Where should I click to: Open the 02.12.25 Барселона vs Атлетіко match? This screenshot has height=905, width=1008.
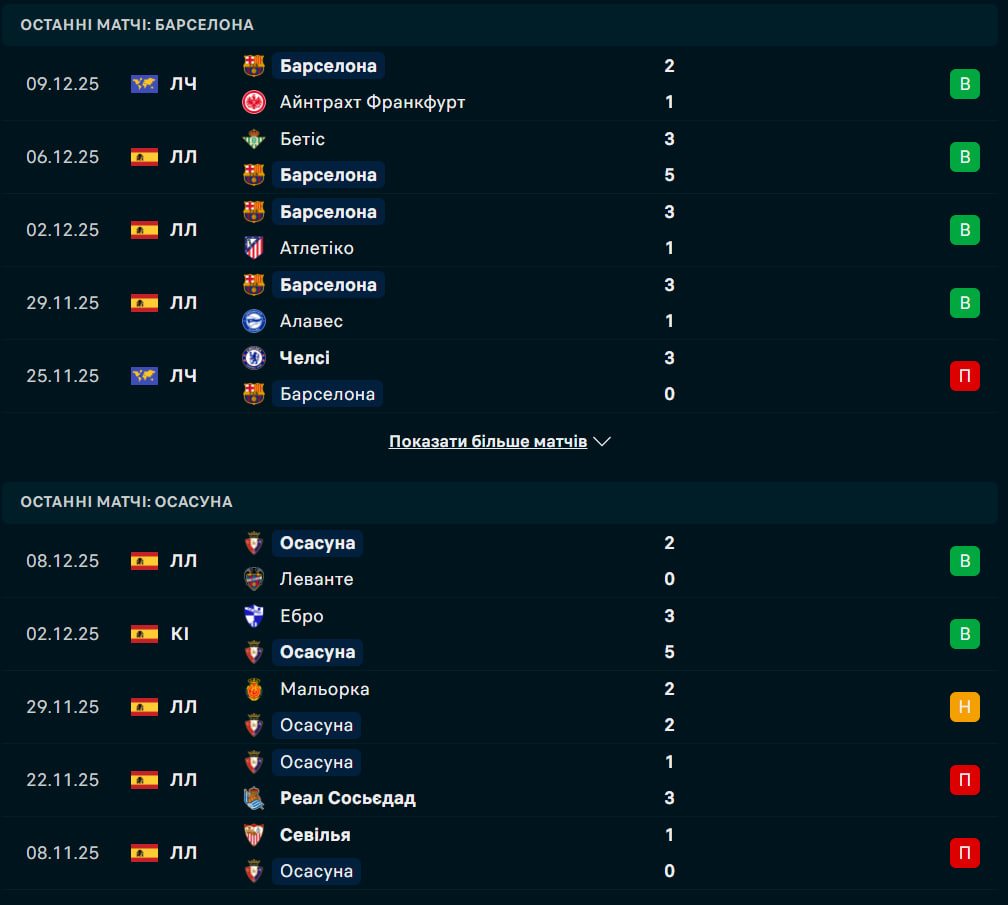pyautogui.click(x=500, y=230)
